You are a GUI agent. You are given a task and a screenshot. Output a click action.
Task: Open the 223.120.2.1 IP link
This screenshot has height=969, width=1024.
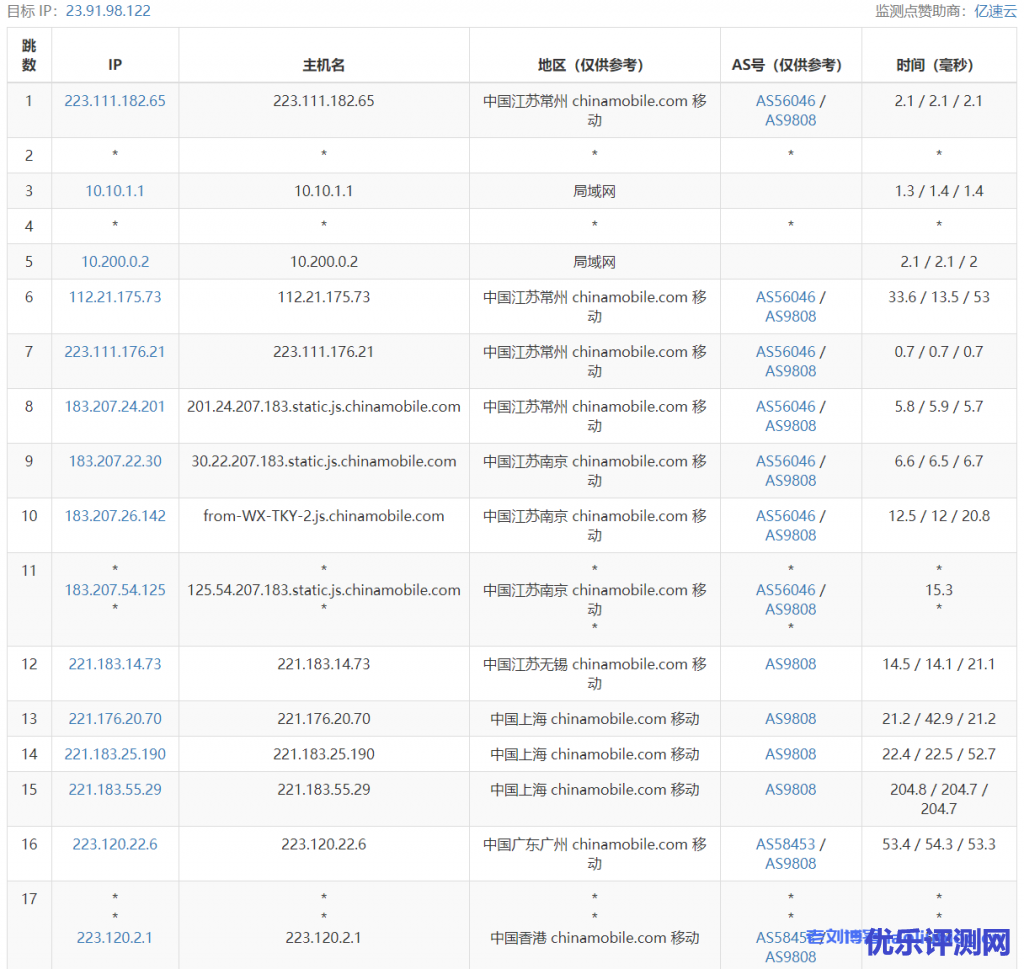point(115,938)
